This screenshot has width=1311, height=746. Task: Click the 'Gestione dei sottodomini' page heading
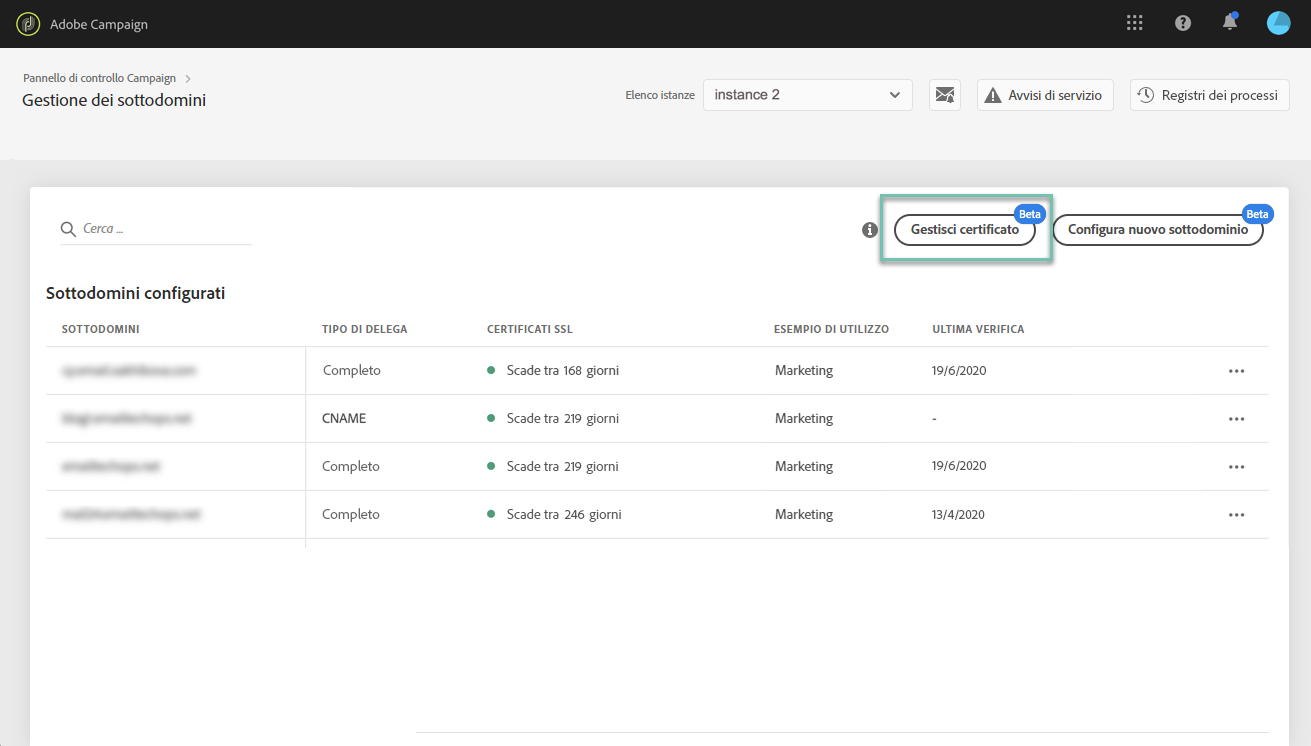pyautogui.click(x=114, y=100)
